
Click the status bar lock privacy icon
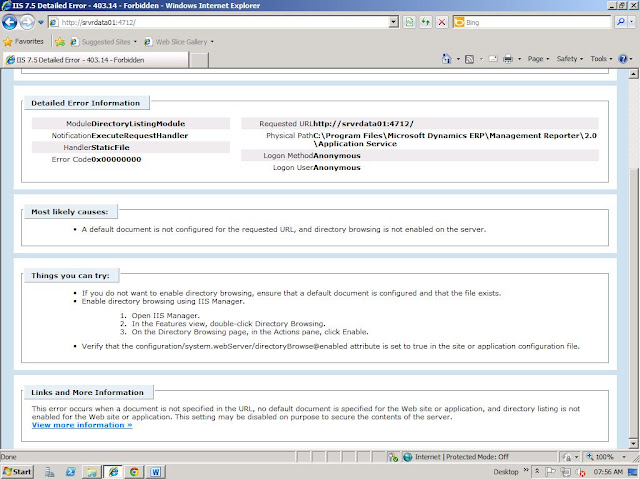pos(567,457)
